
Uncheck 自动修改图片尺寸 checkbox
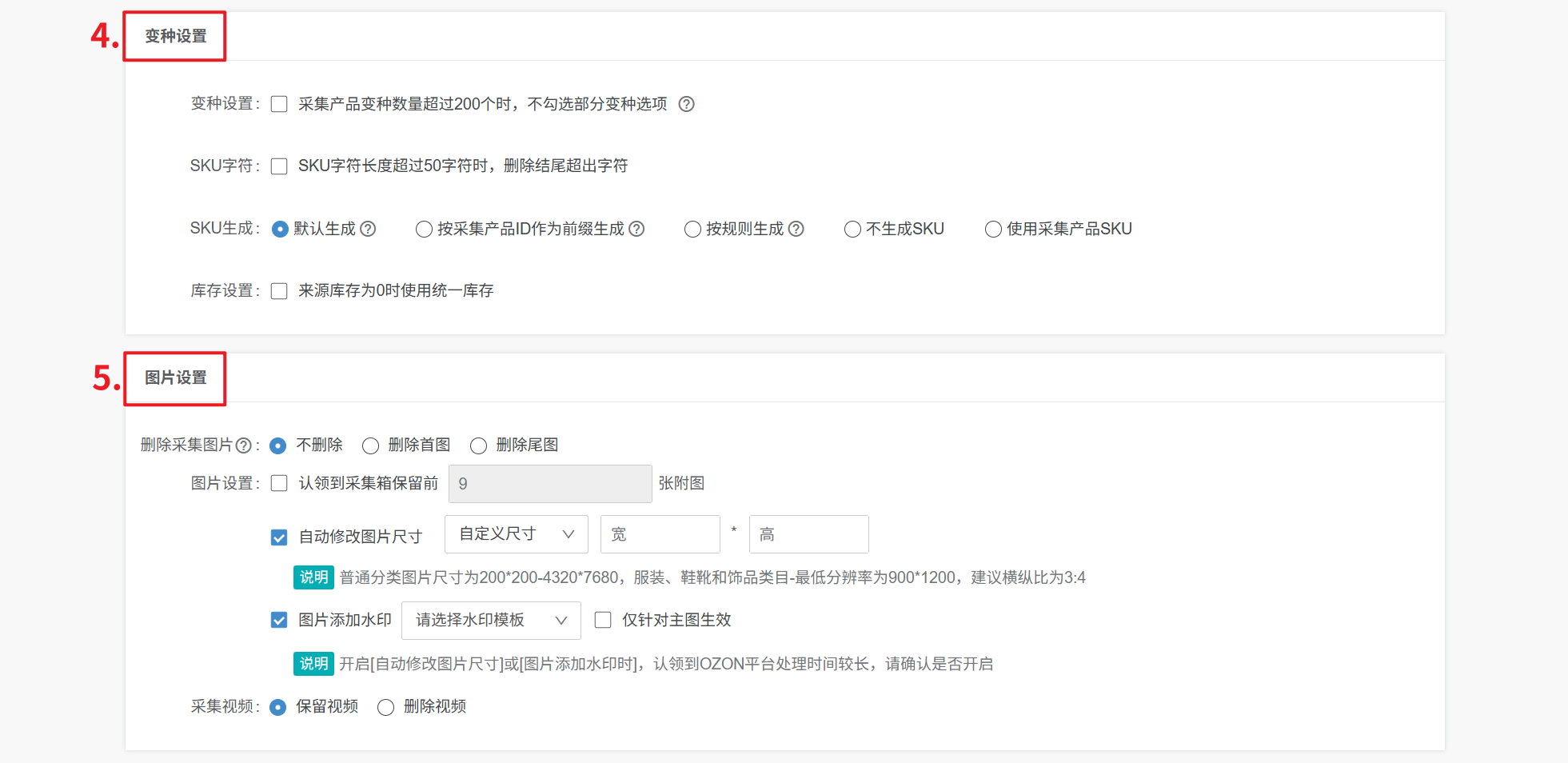[279, 537]
